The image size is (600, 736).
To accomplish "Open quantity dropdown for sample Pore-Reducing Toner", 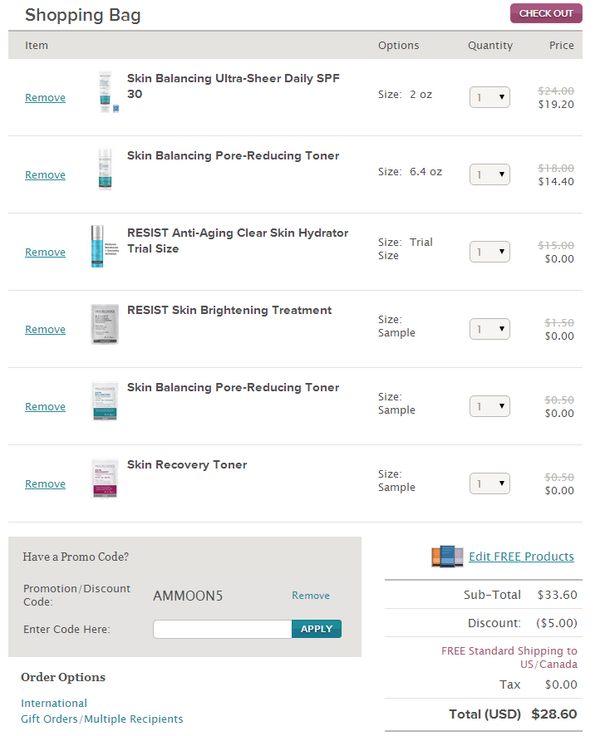I will (x=490, y=406).
